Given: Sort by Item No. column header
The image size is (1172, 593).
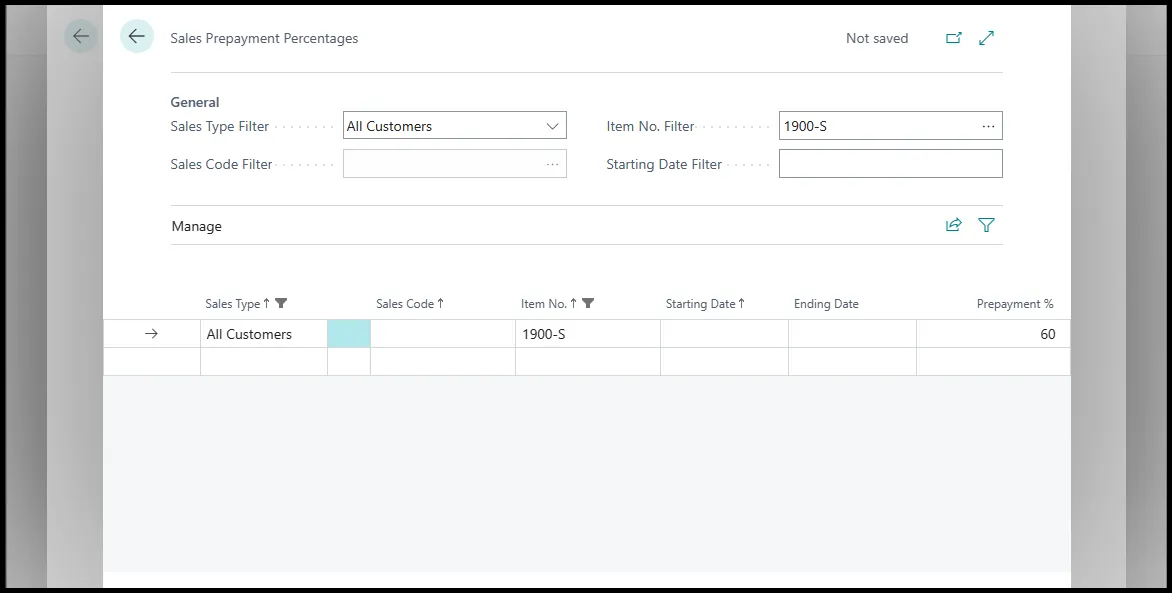Looking at the screenshot, I should [549, 304].
